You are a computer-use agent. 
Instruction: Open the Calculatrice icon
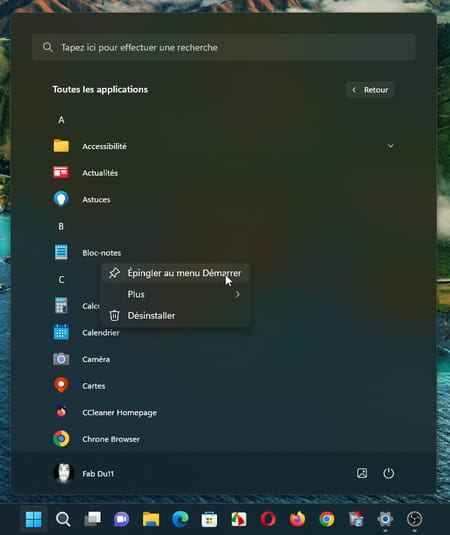click(61, 306)
